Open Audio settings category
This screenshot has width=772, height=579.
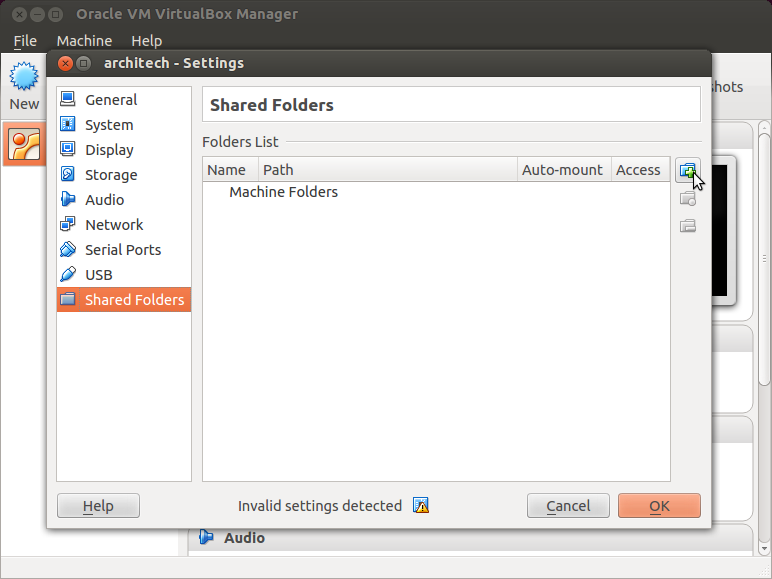pos(124,200)
